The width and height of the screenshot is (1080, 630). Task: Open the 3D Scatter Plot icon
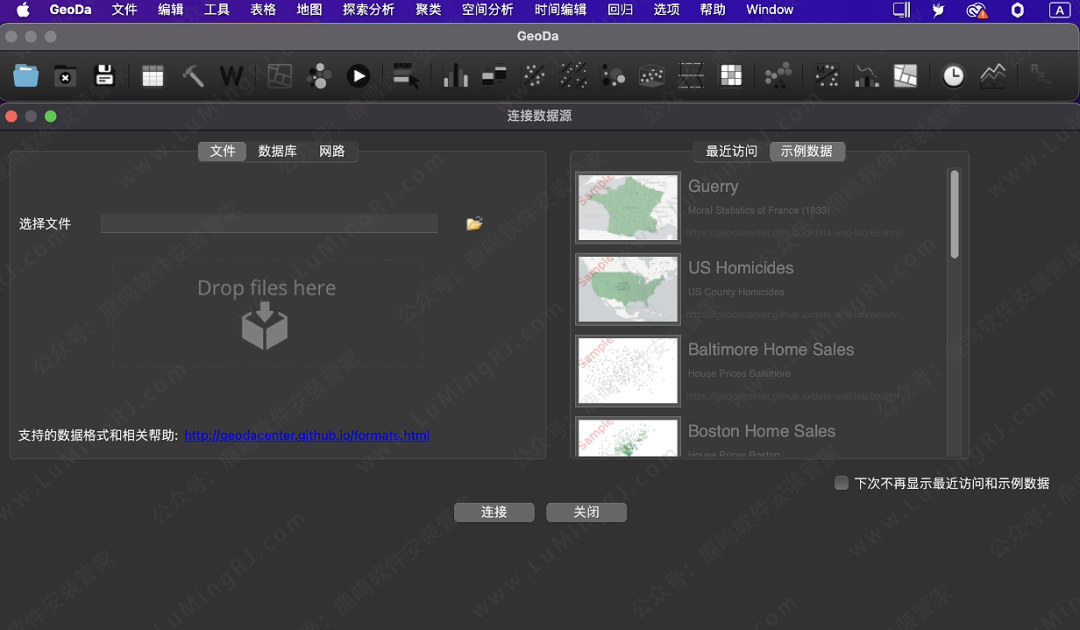coord(652,76)
